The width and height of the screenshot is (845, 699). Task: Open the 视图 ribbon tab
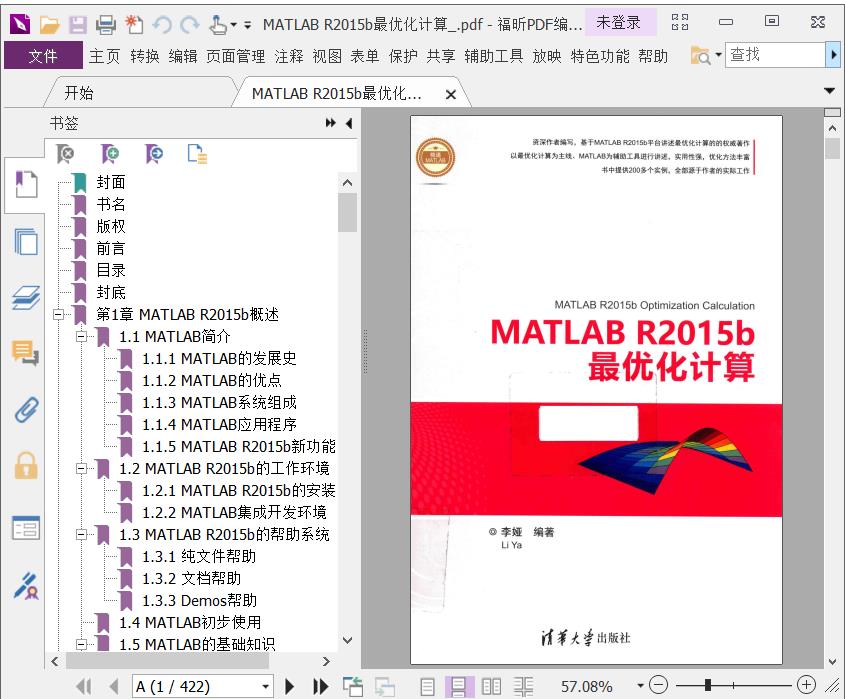point(327,56)
